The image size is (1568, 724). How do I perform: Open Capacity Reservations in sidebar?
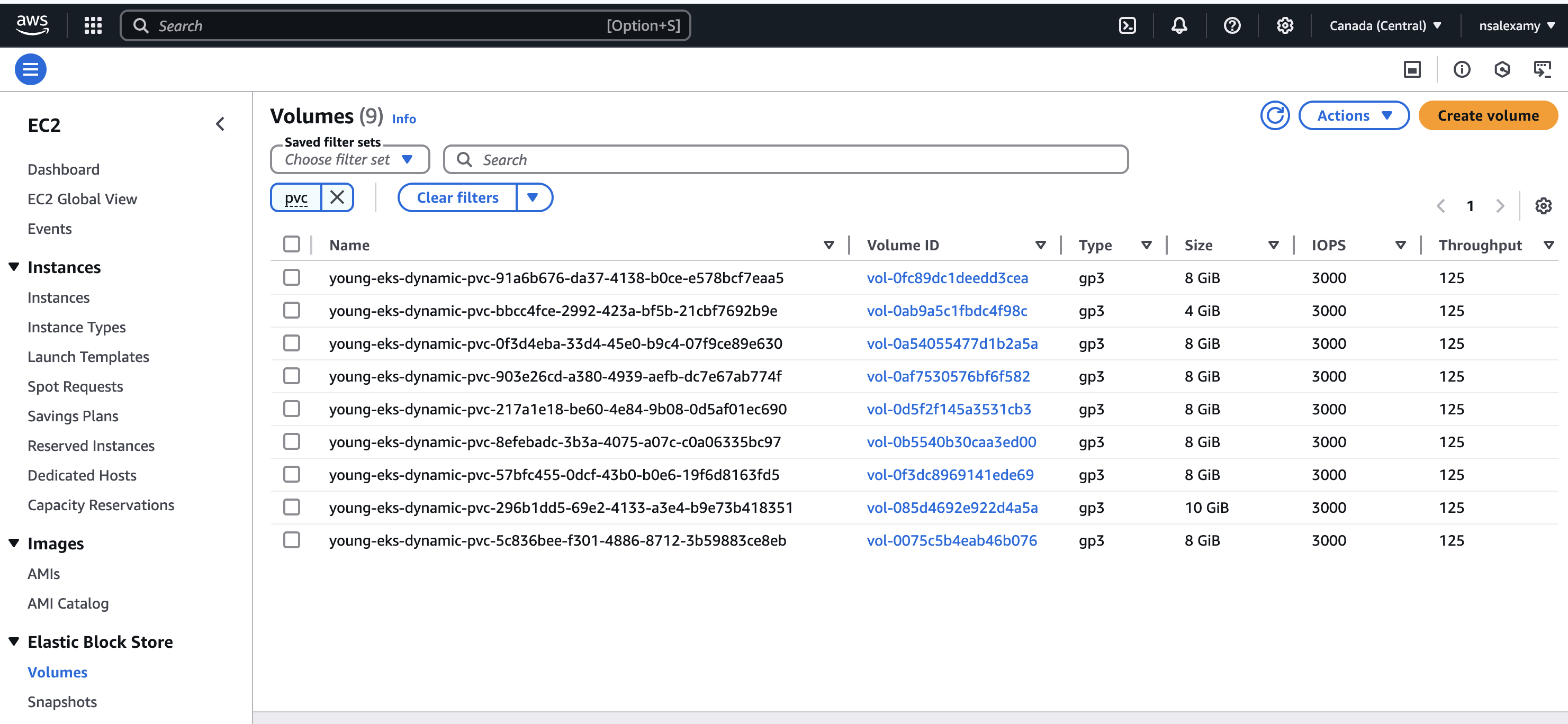pos(101,505)
